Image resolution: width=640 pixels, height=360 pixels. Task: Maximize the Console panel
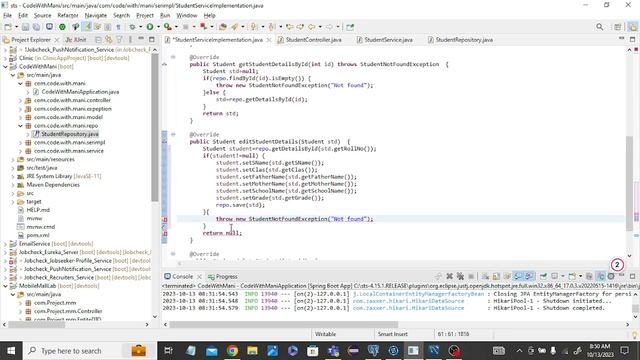pyautogui.click(x=632, y=276)
